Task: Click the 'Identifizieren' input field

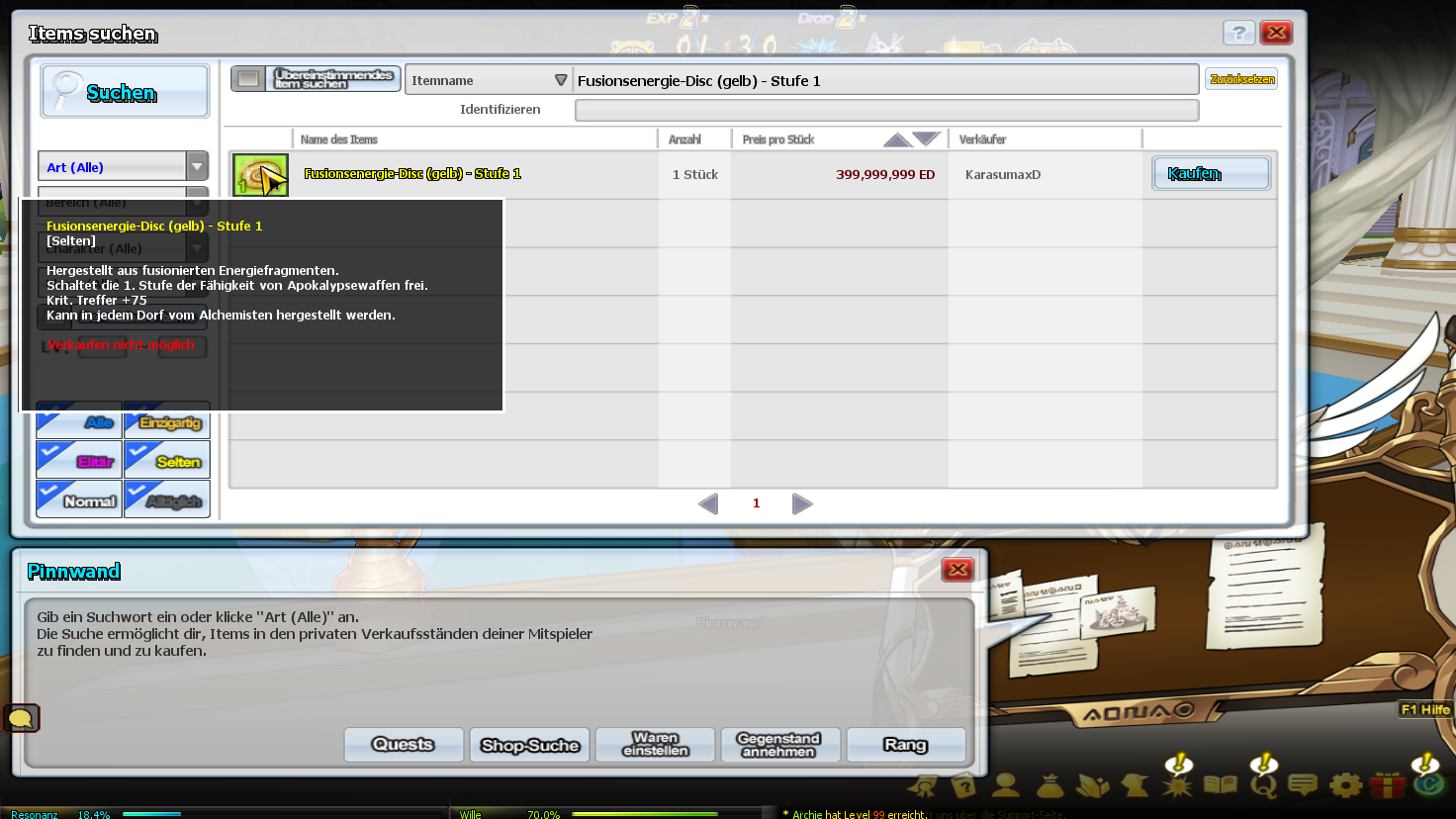Action: pyautogui.click(x=886, y=110)
